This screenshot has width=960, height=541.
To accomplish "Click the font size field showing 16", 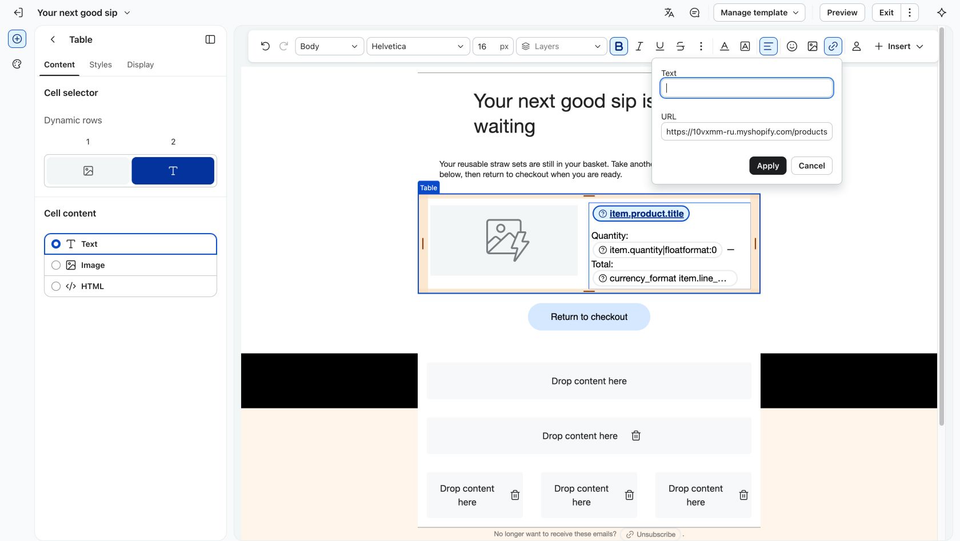I will pos(492,46).
